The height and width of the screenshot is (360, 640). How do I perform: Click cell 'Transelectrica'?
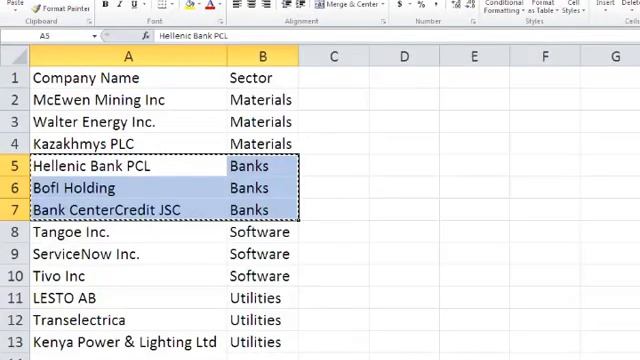[x=128, y=320]
